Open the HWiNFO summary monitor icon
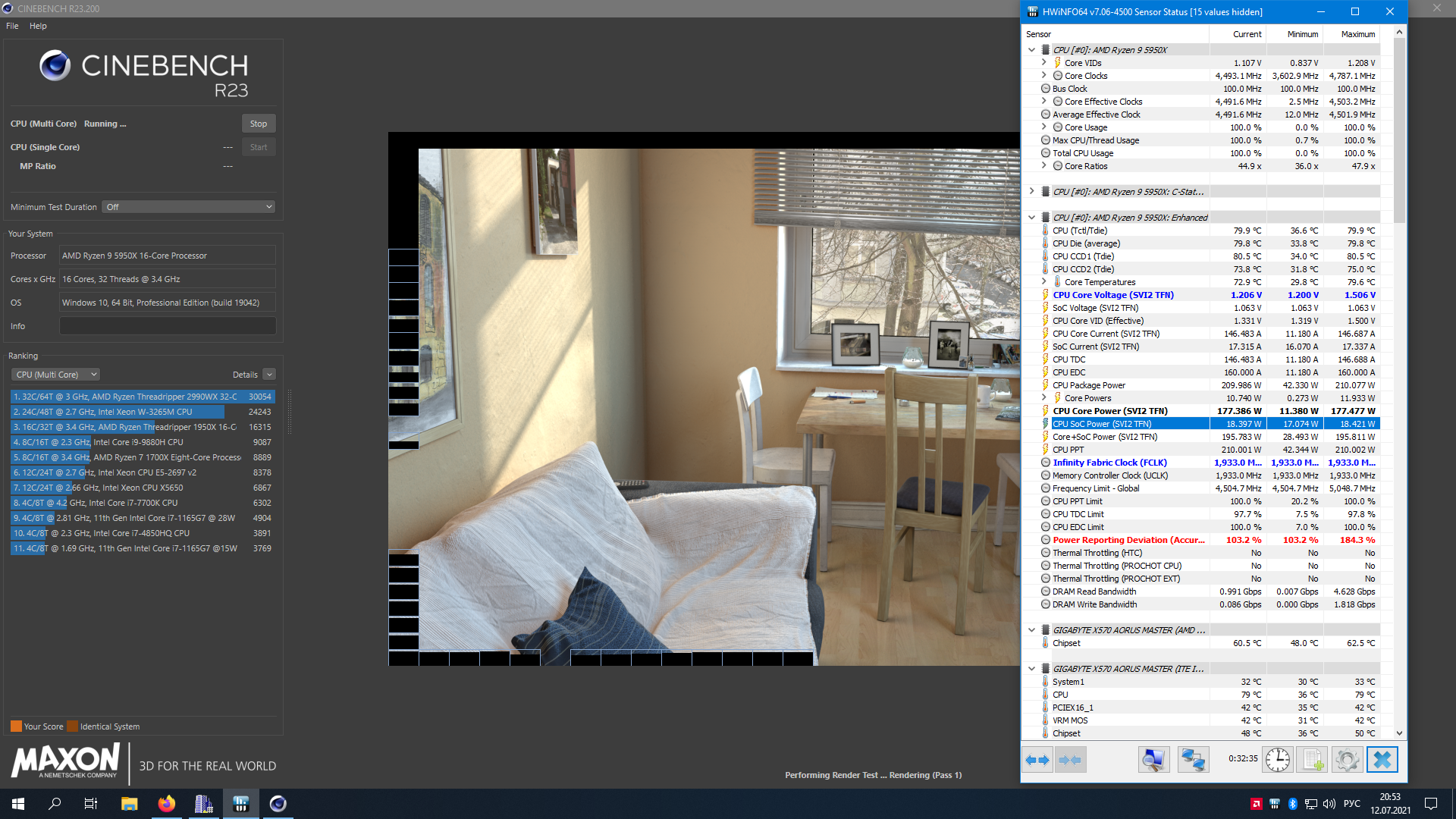Screen dimensions: 1456x819 [x=1153, y=759]
